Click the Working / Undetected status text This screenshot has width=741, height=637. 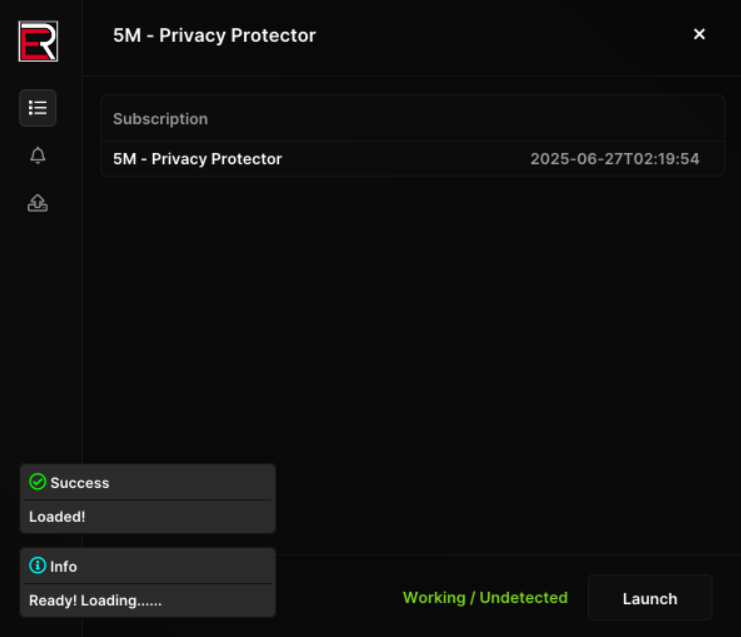pyautogui.click(x=485, y=598)
